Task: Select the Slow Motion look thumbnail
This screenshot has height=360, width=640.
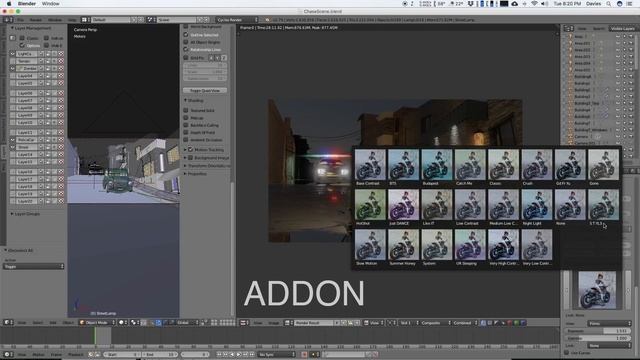Action: click(x=370, y=245)
